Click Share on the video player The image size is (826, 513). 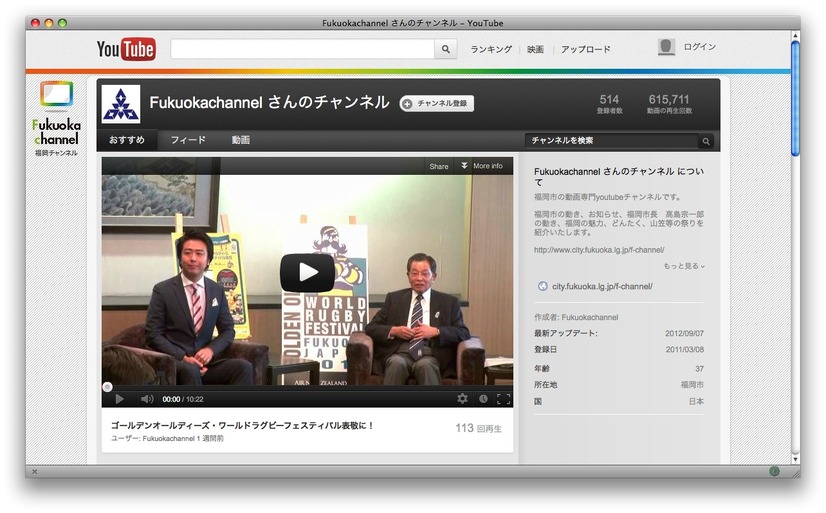coord(439,166)
